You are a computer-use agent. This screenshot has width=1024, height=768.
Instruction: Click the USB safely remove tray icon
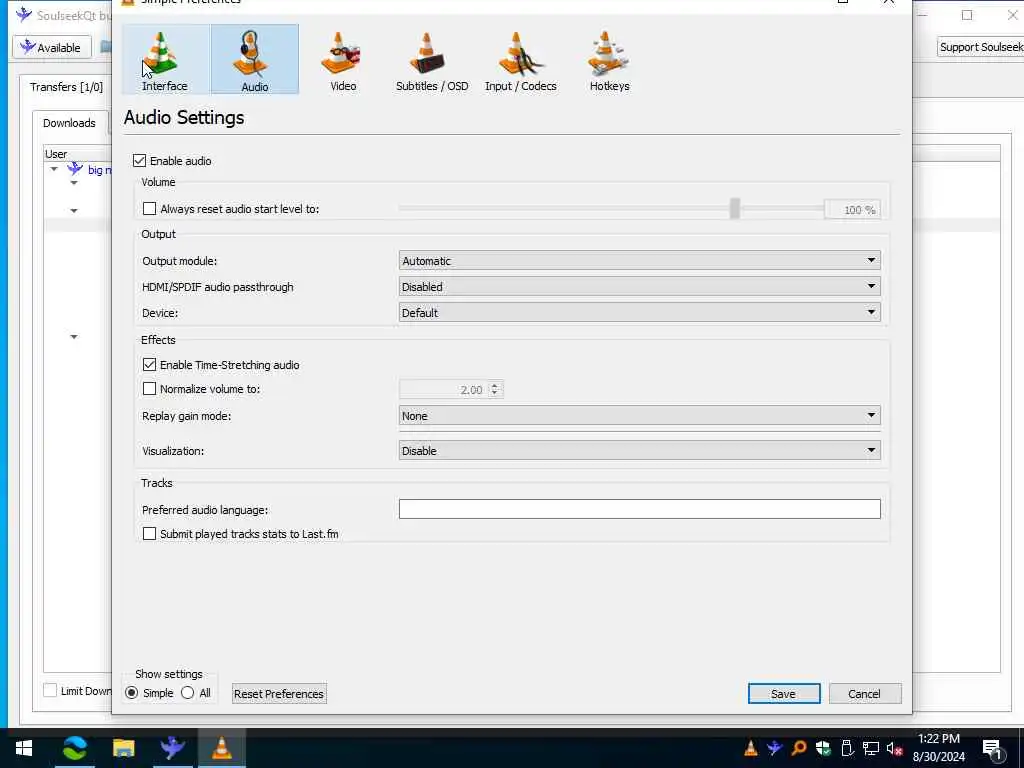pos(847,748)
